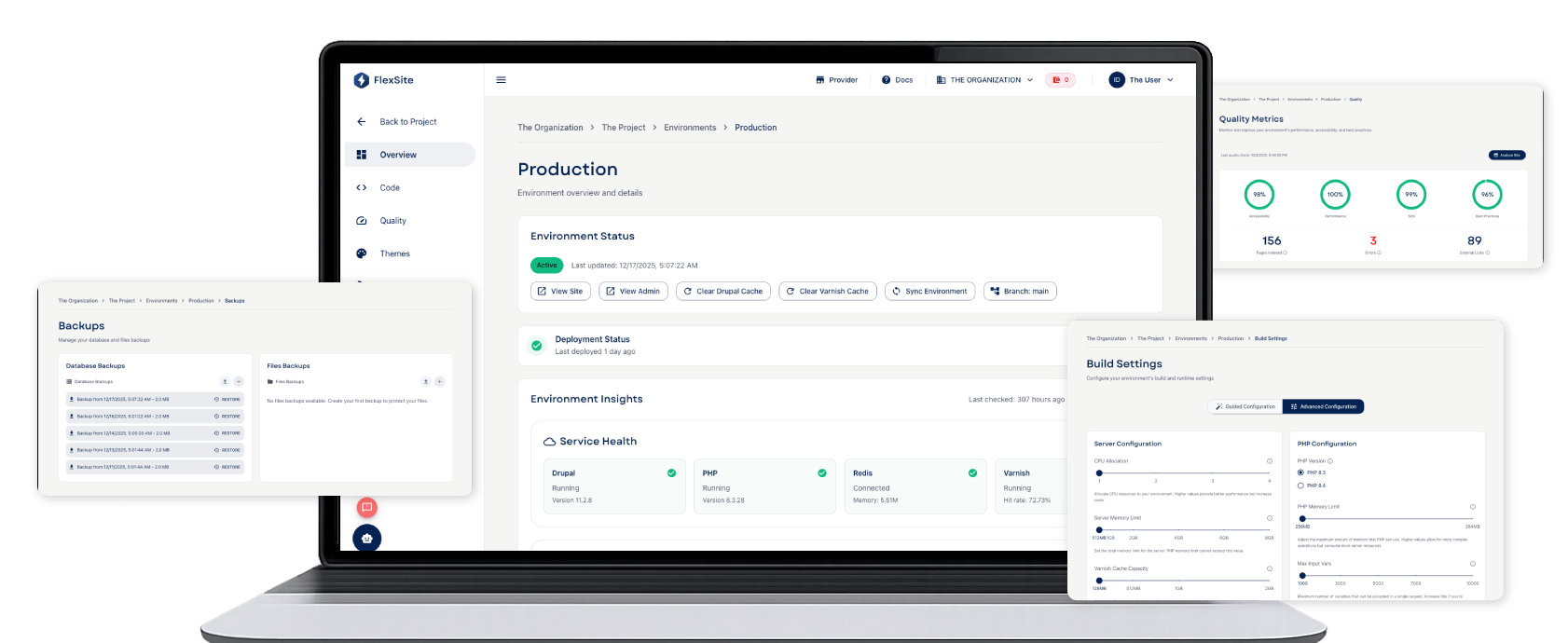Click the plus icon in Files Backups

(x=439, y=381)
